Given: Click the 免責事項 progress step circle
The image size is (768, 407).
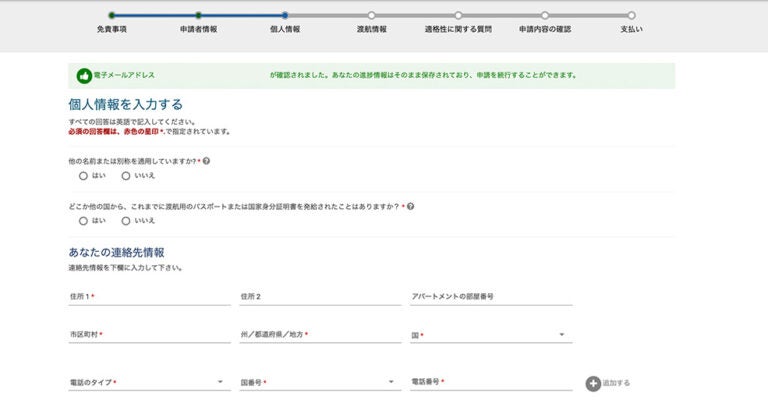Looking at the screenshot, I should pos(112,15).
